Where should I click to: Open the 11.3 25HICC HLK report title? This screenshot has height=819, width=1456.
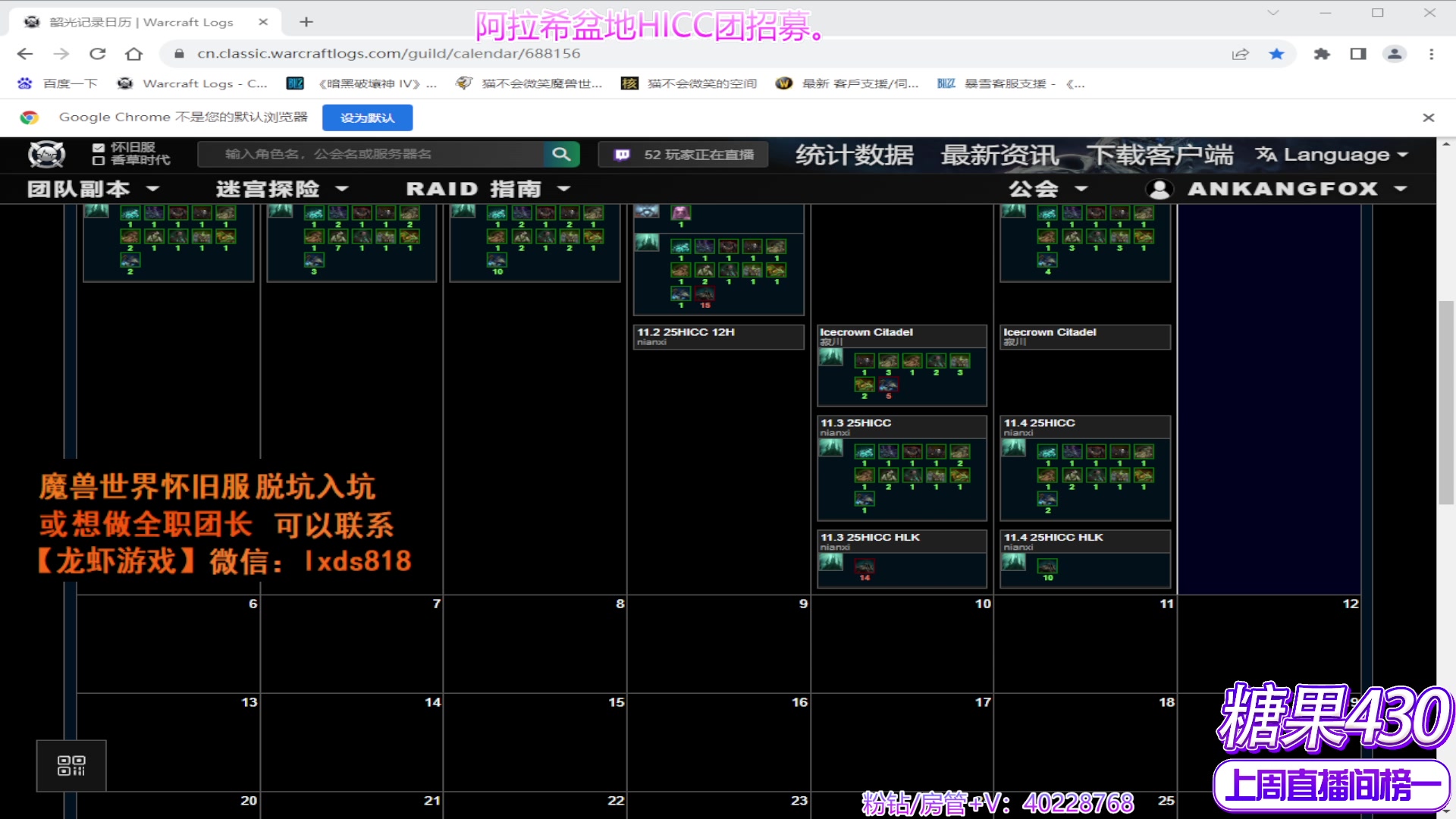tap(871, 537)
